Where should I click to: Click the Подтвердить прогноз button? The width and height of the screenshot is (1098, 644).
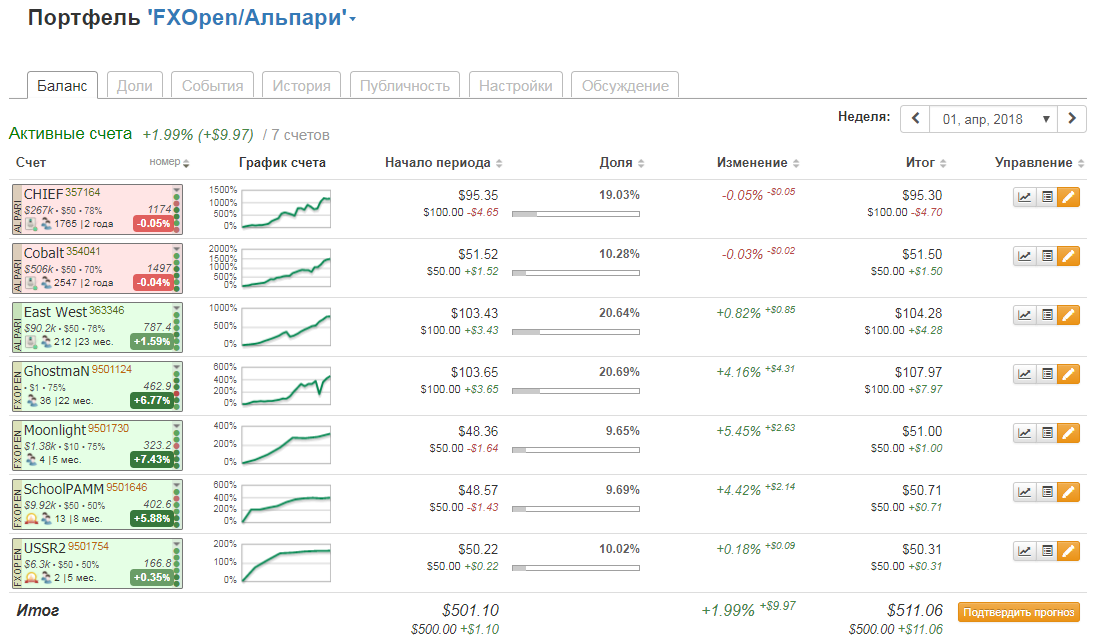[x=1019, y=612]
